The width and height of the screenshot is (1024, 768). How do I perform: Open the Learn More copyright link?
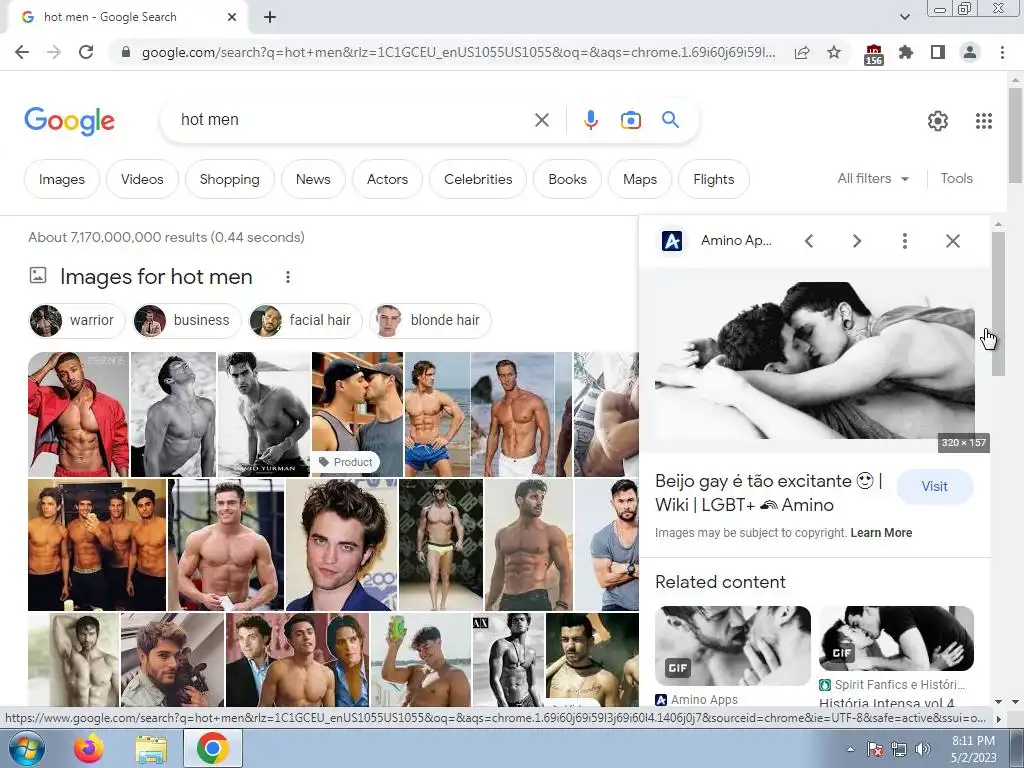click(881, 533)
